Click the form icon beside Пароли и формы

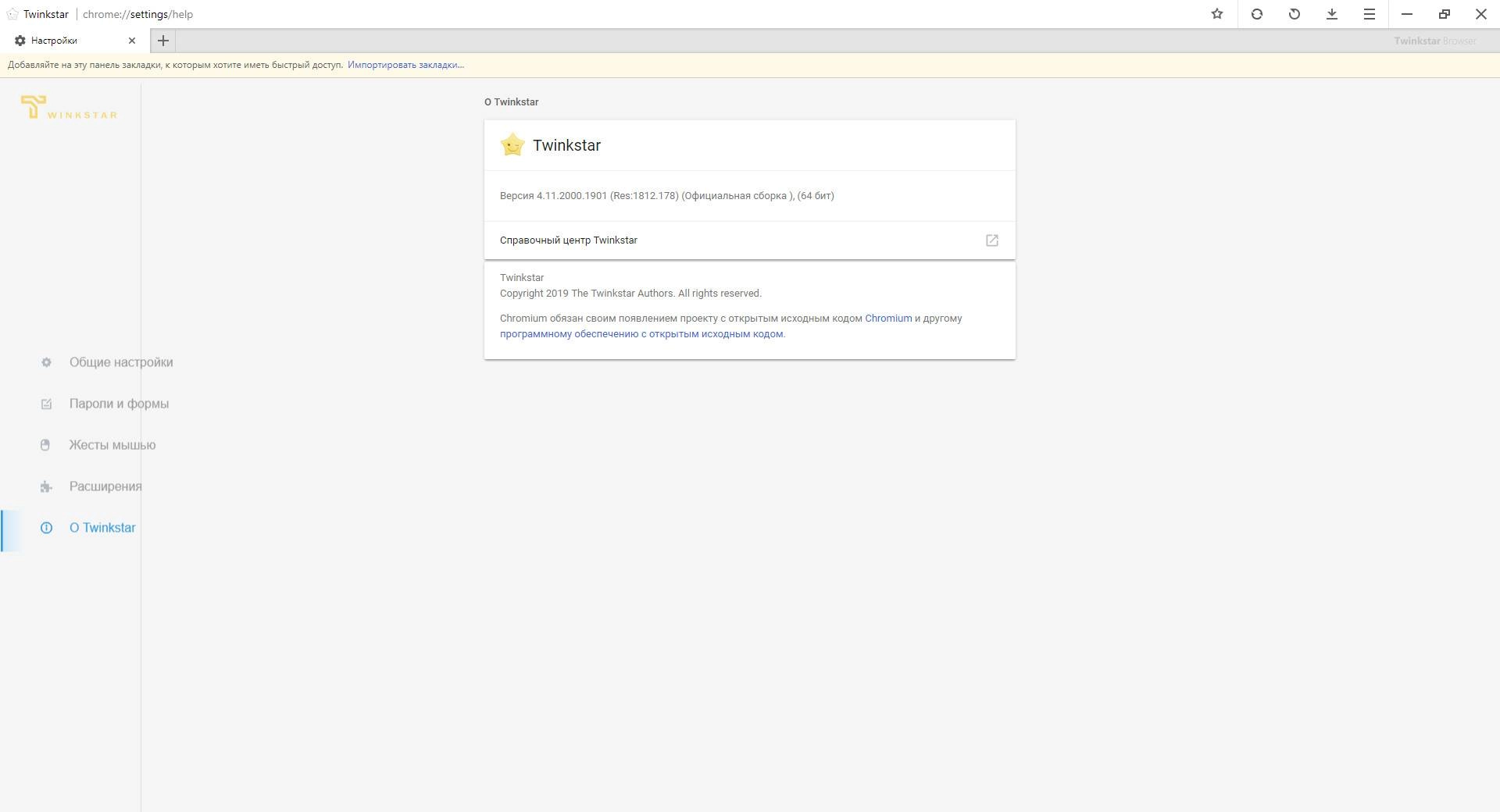click(46, 404)
